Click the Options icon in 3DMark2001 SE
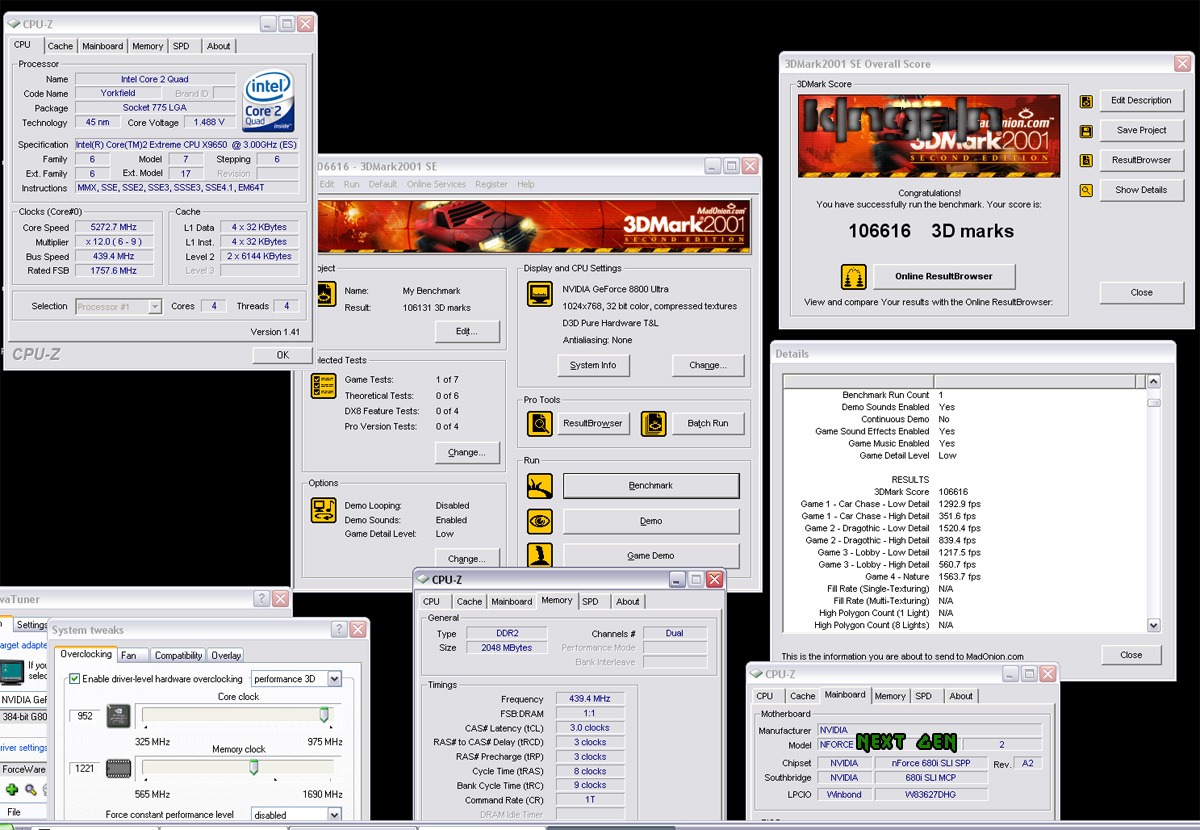Viewport: 1200px width, 830px height. pyautogui.click(x=323, y=510)
